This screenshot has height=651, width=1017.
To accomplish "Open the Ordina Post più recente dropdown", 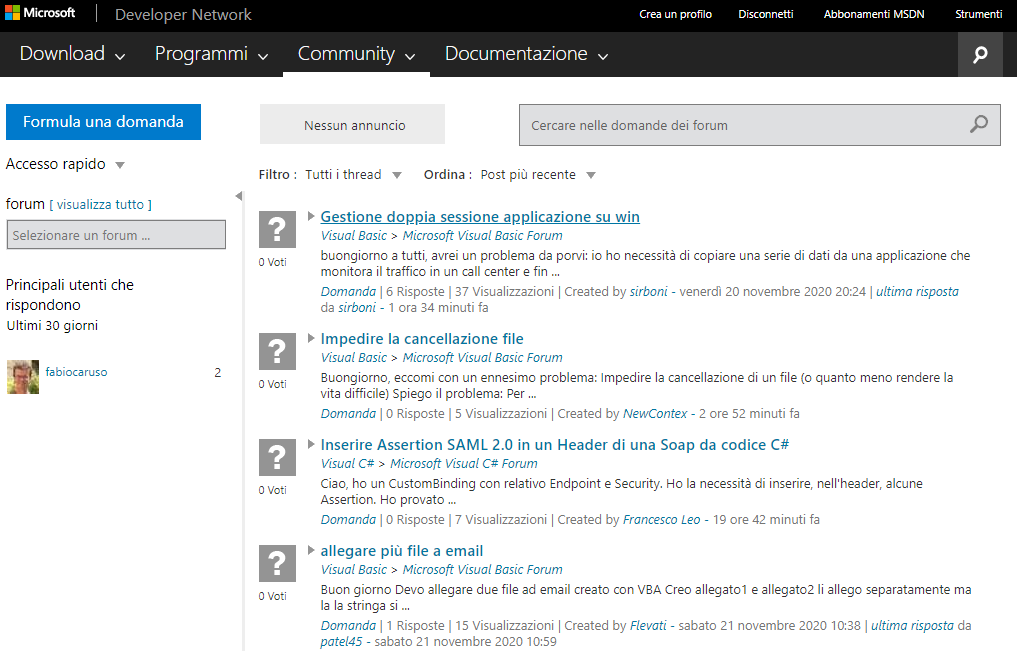I will 538,174.
